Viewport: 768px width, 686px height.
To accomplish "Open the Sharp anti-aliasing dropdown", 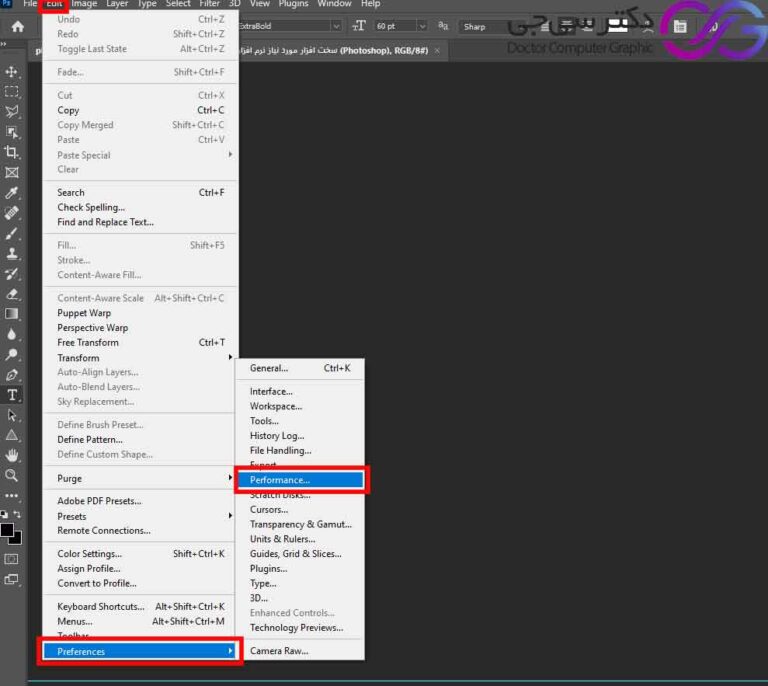I will (482, 26).
